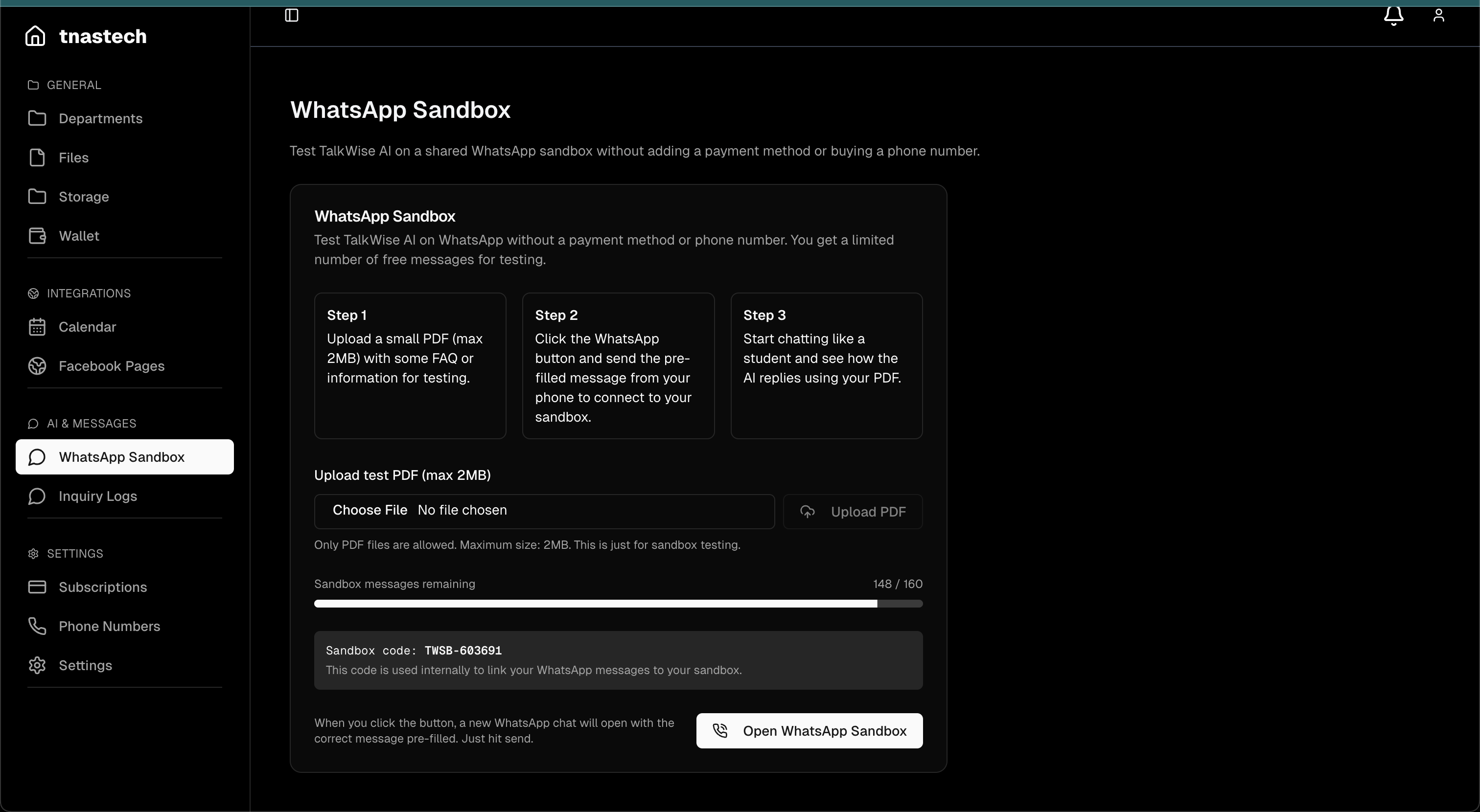The width and height of the screenshot is (1480, 812).
Task: Open the Phone Numbers section
Action: tap(109, 626)
